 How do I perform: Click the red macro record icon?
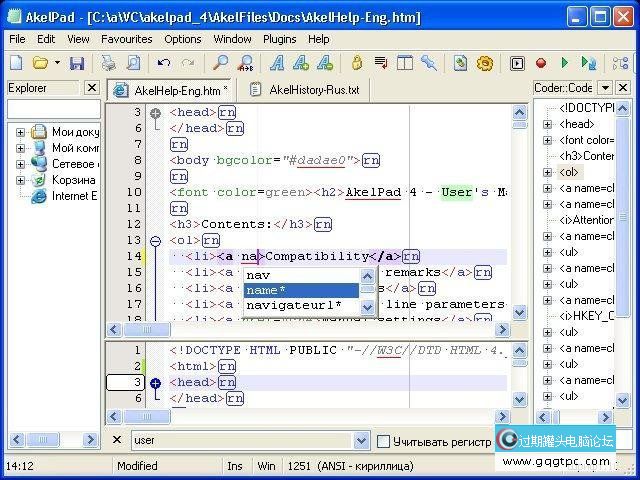tap(541, 63)
